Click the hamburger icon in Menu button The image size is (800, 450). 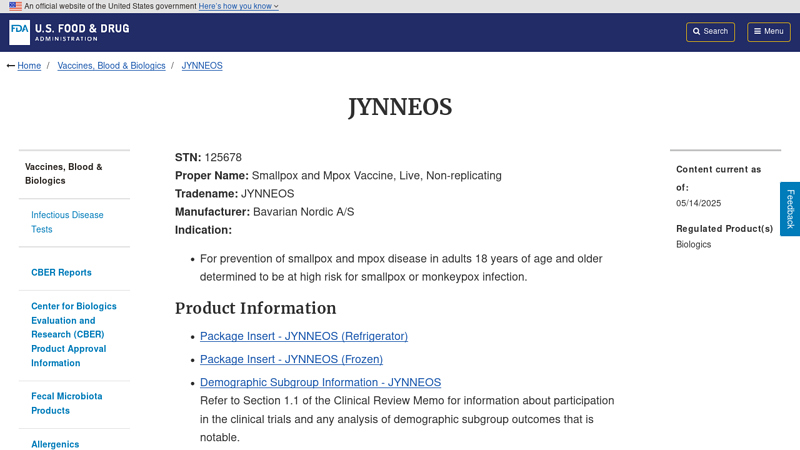coord(757,32)
